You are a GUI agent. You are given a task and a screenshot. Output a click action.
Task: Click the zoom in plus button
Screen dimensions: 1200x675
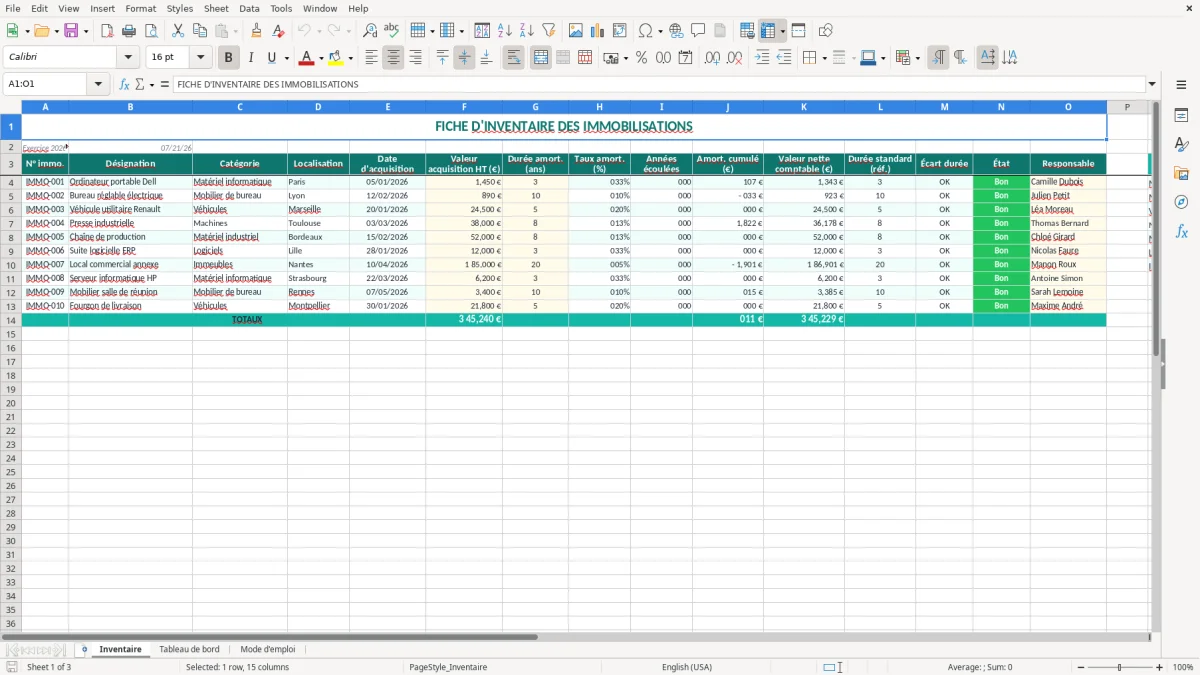(x=1160, y=667)
